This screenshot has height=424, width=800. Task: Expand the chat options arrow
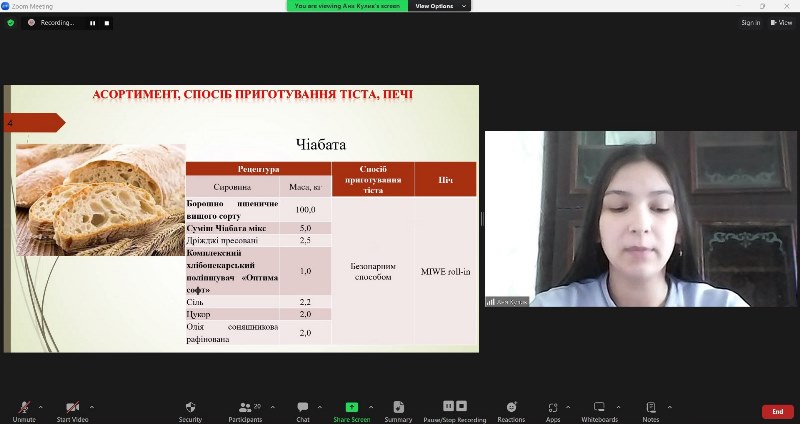[x=320, y=407]
